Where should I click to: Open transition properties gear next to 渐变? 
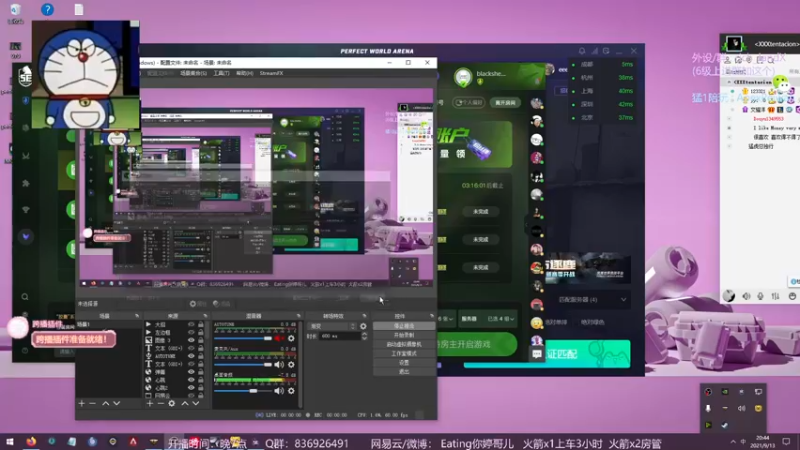(x=363, y=326)
